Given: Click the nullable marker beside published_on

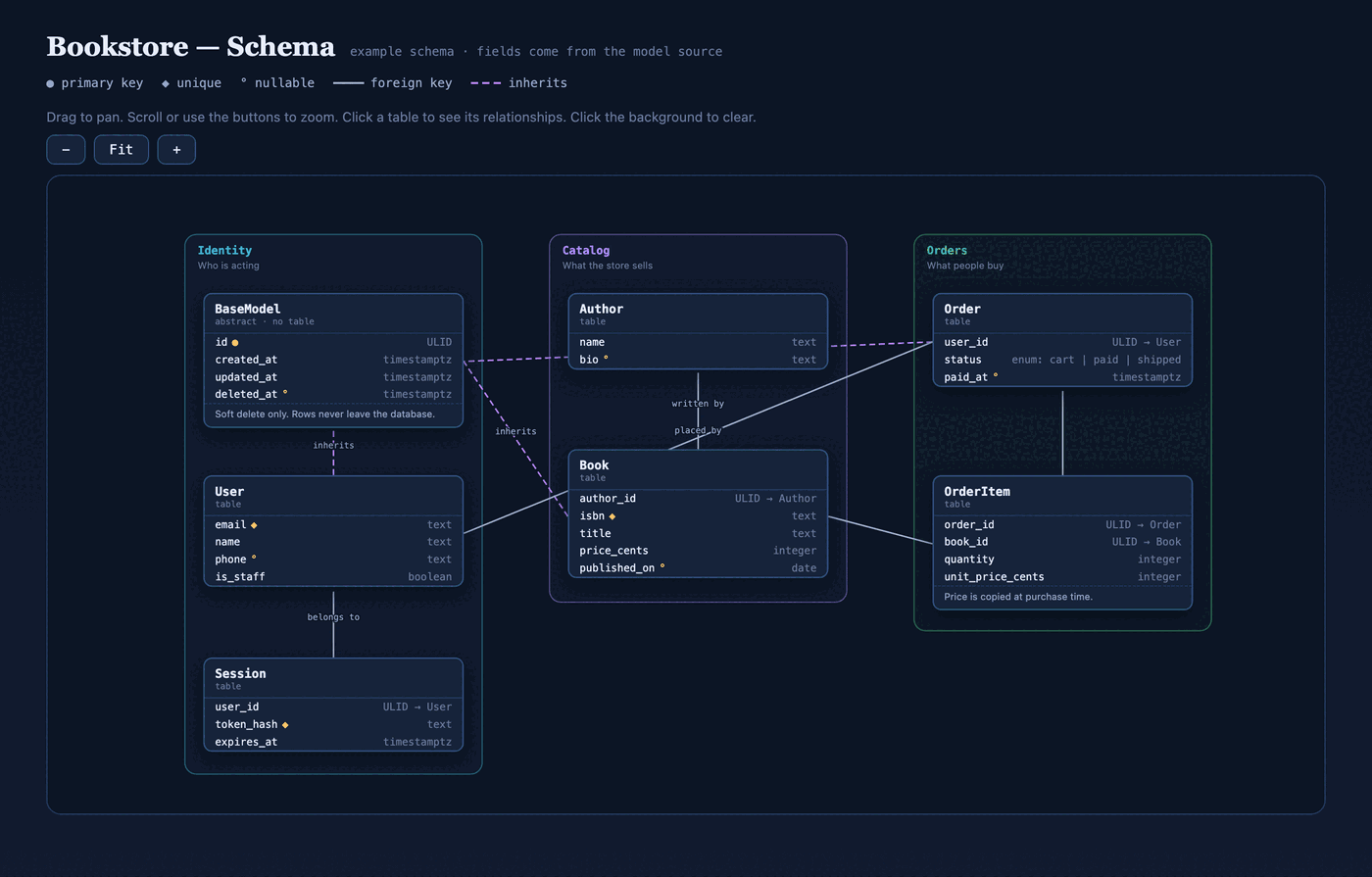Looking at the screenshot, I should (x=662, y=566).
